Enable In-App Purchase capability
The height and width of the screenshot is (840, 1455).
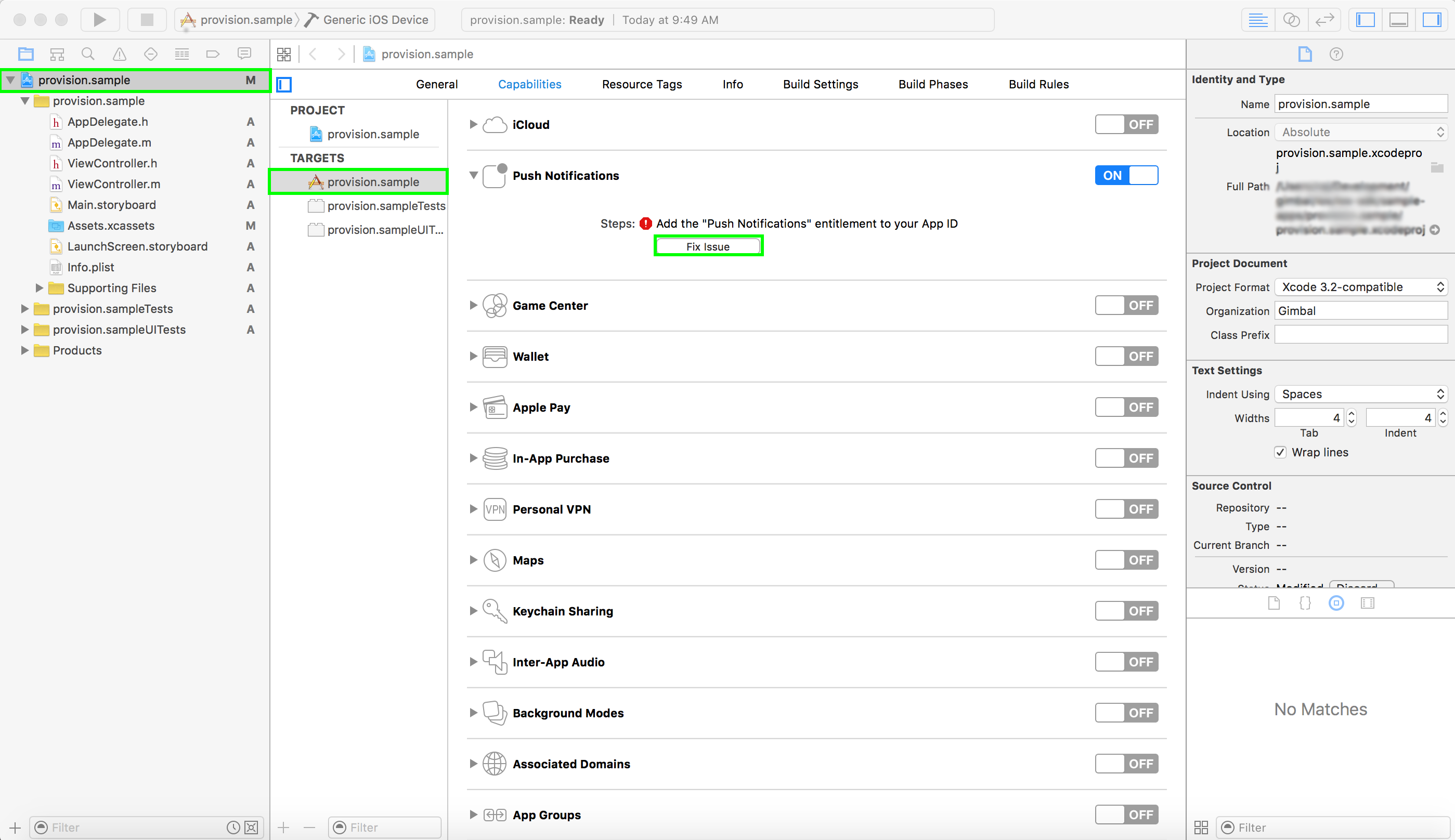pos(1126,458)
